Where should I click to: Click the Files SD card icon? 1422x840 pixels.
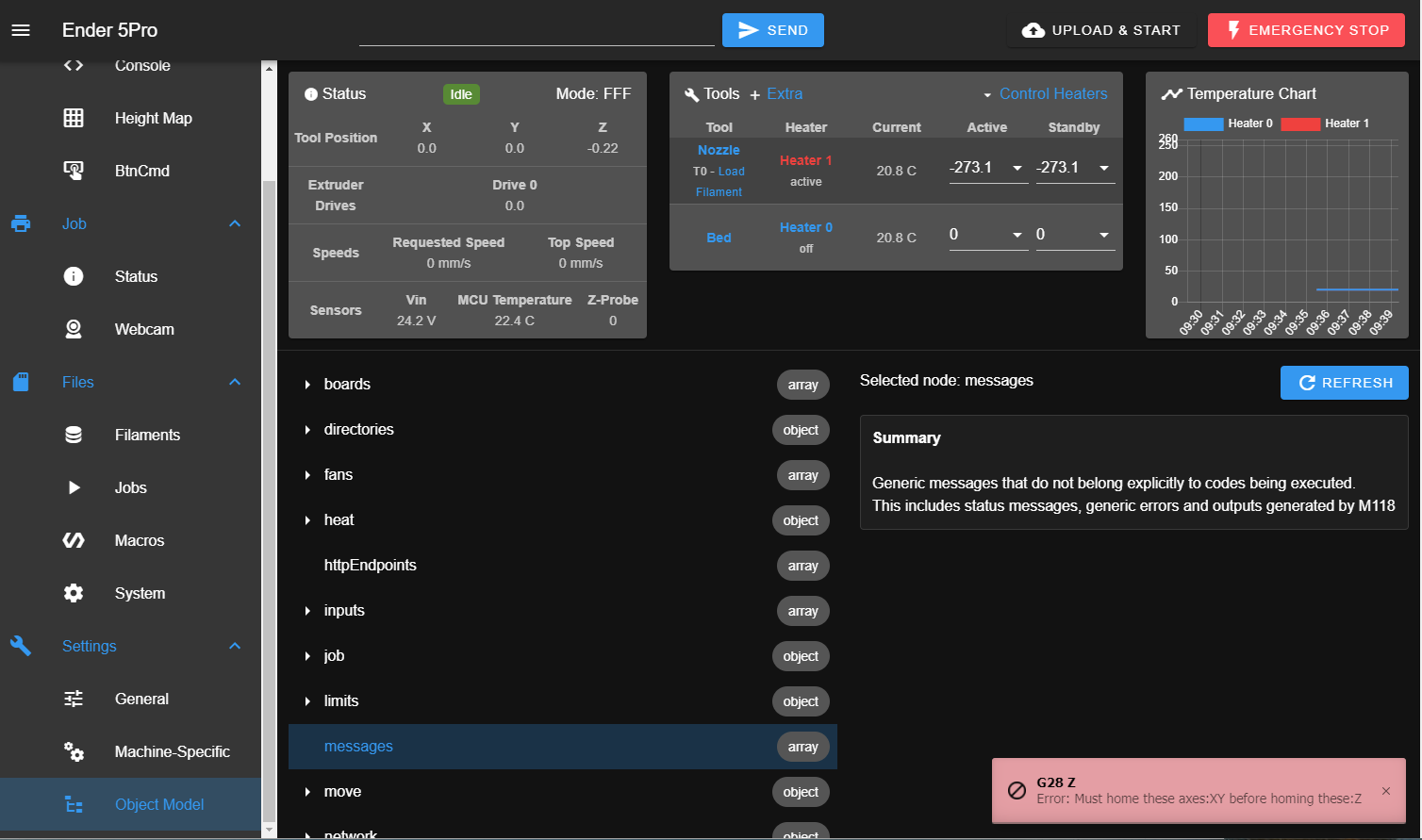coord(21,382)
